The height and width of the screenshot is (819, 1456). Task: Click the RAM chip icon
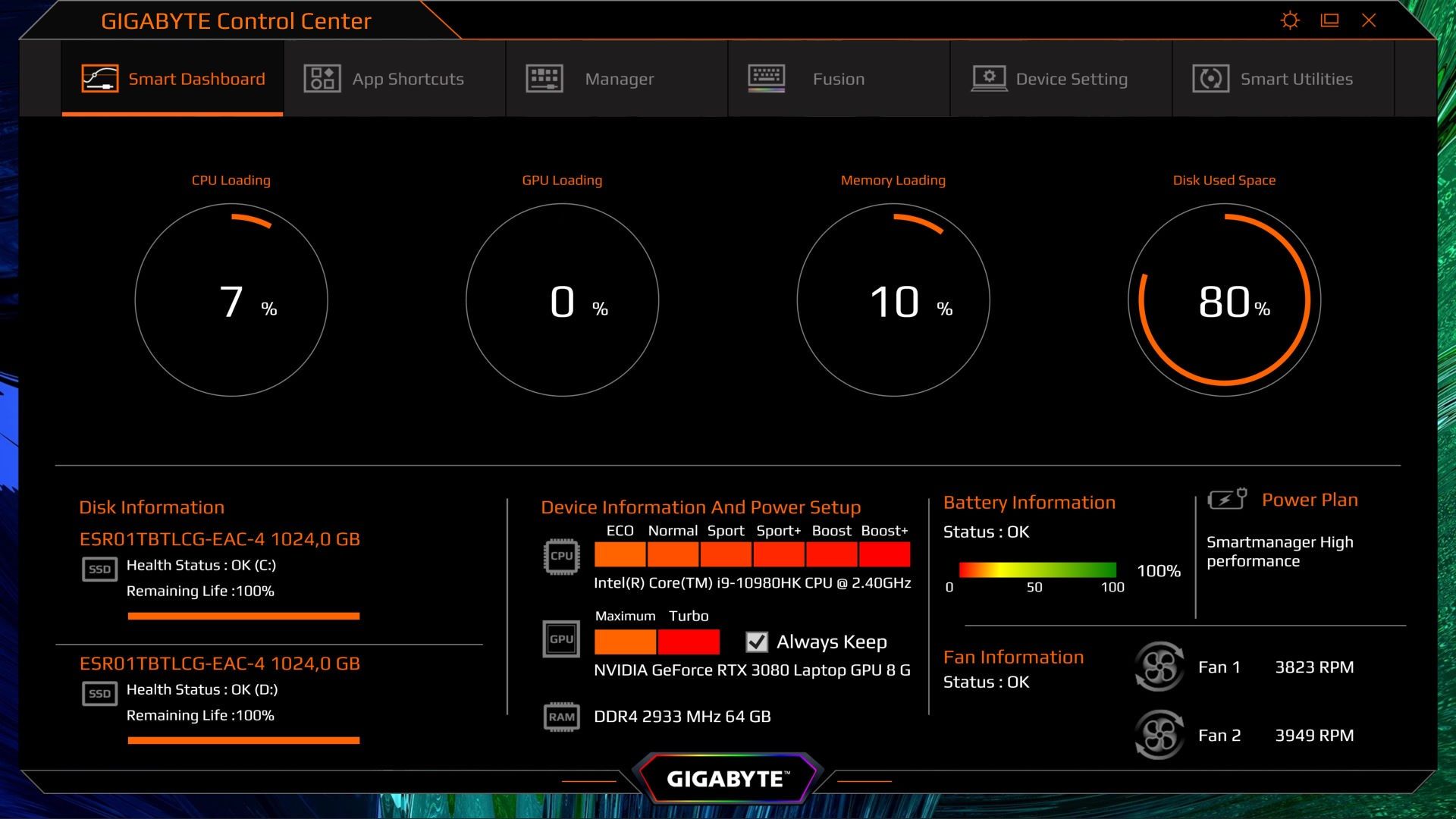561,717
